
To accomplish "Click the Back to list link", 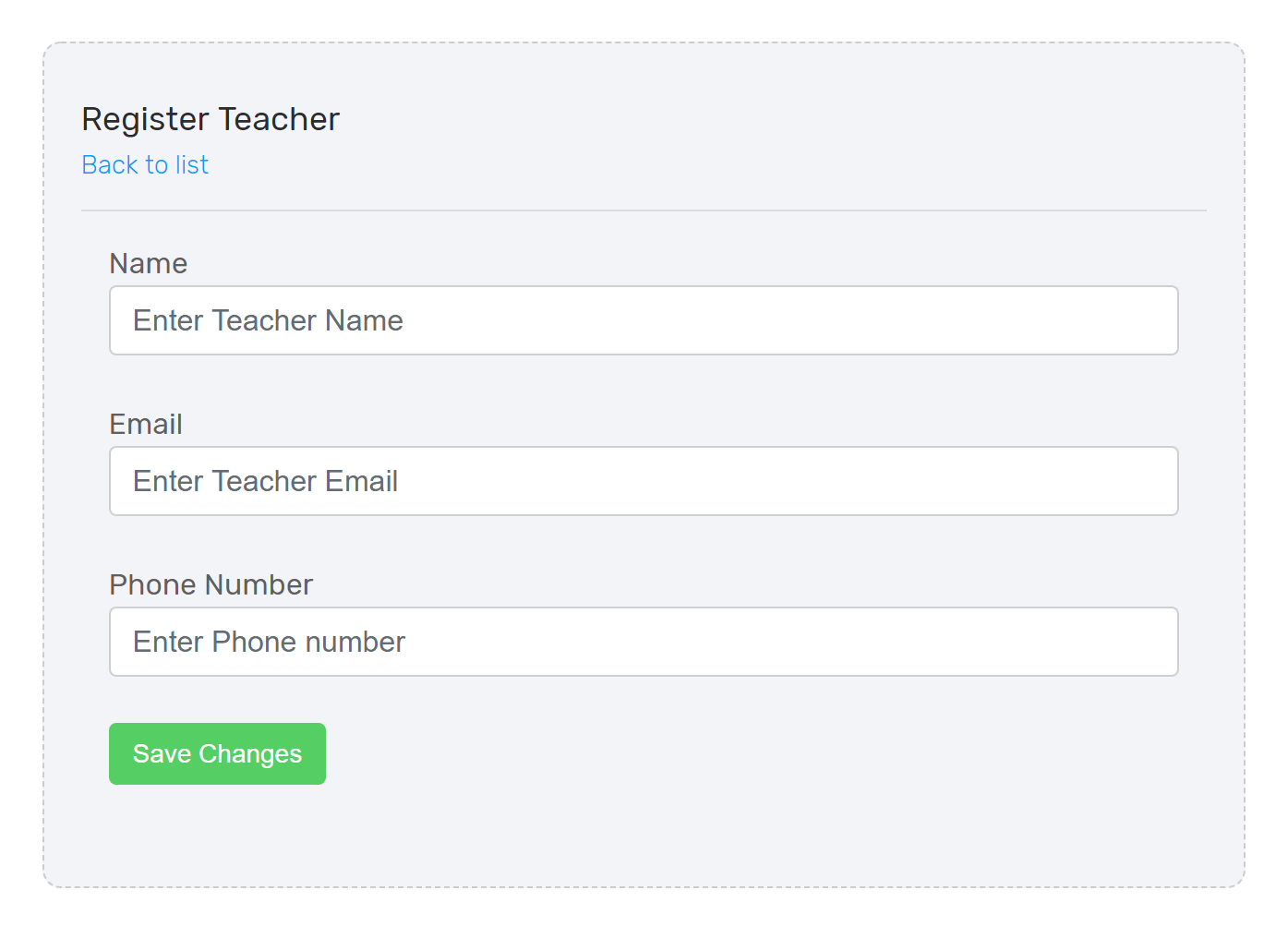I will tap(145, 164).
